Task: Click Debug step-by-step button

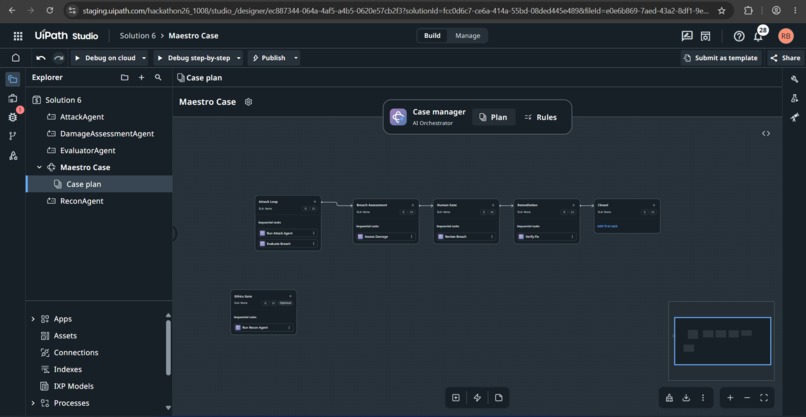Action: [x=194, y=58]
